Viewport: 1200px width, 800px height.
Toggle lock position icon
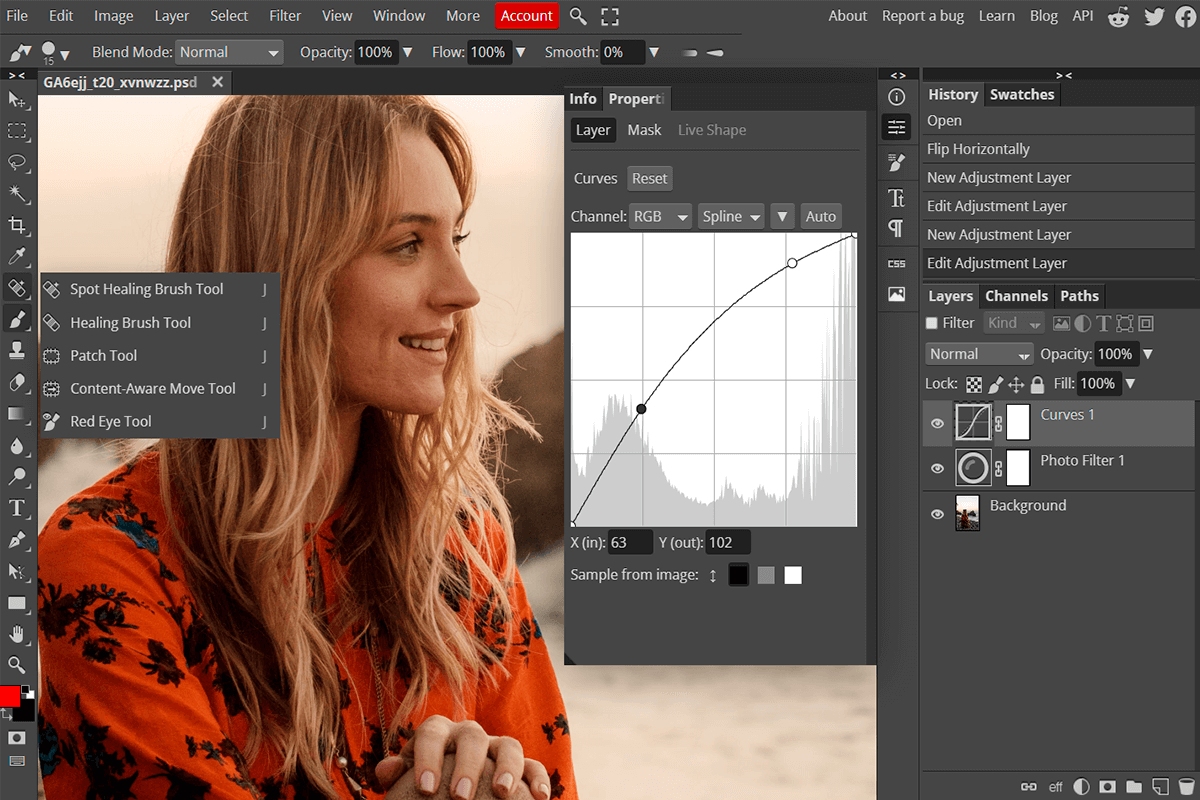[x=1016, y=384]
